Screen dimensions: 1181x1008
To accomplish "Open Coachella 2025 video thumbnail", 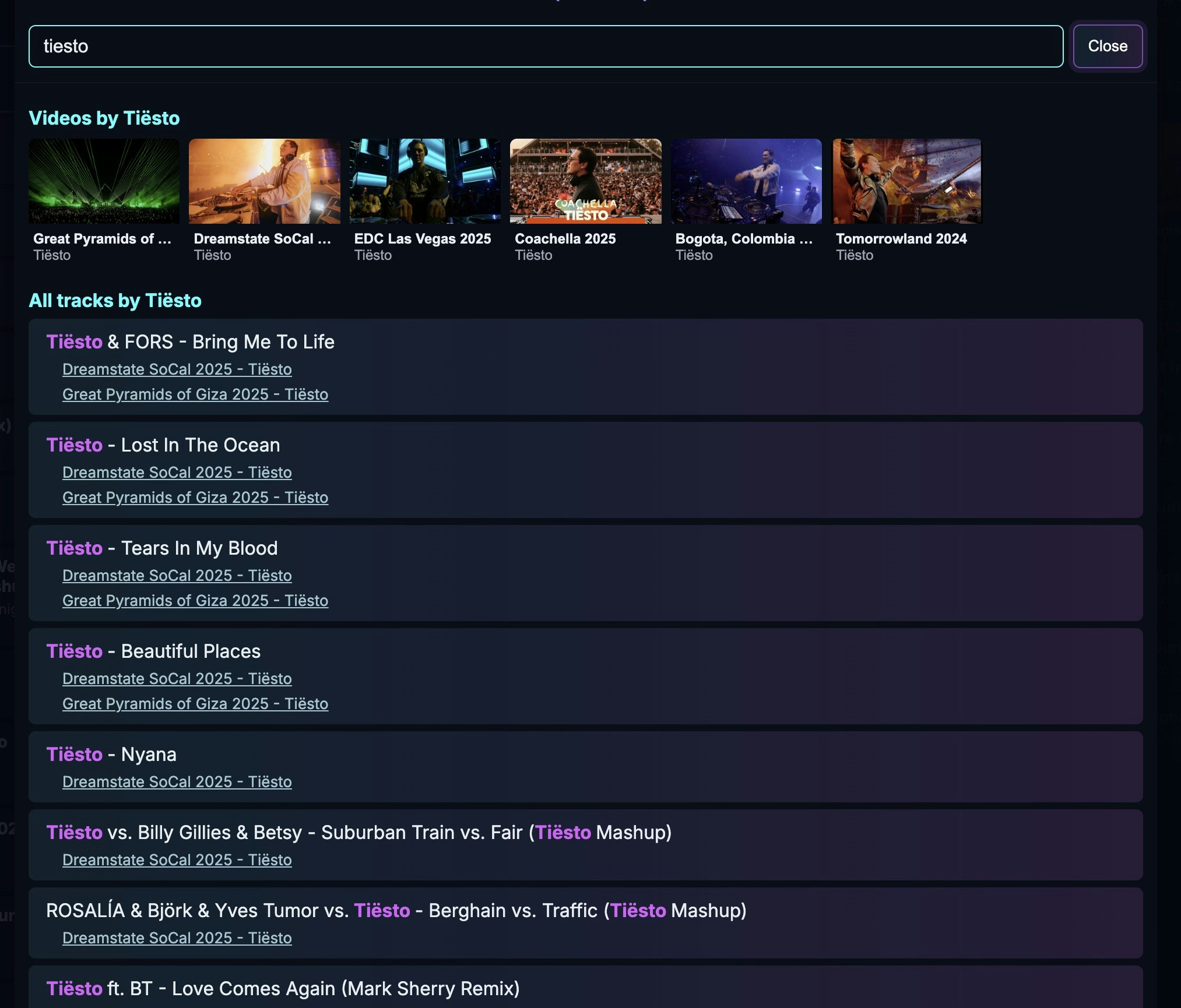I will (x=585, y=181).
